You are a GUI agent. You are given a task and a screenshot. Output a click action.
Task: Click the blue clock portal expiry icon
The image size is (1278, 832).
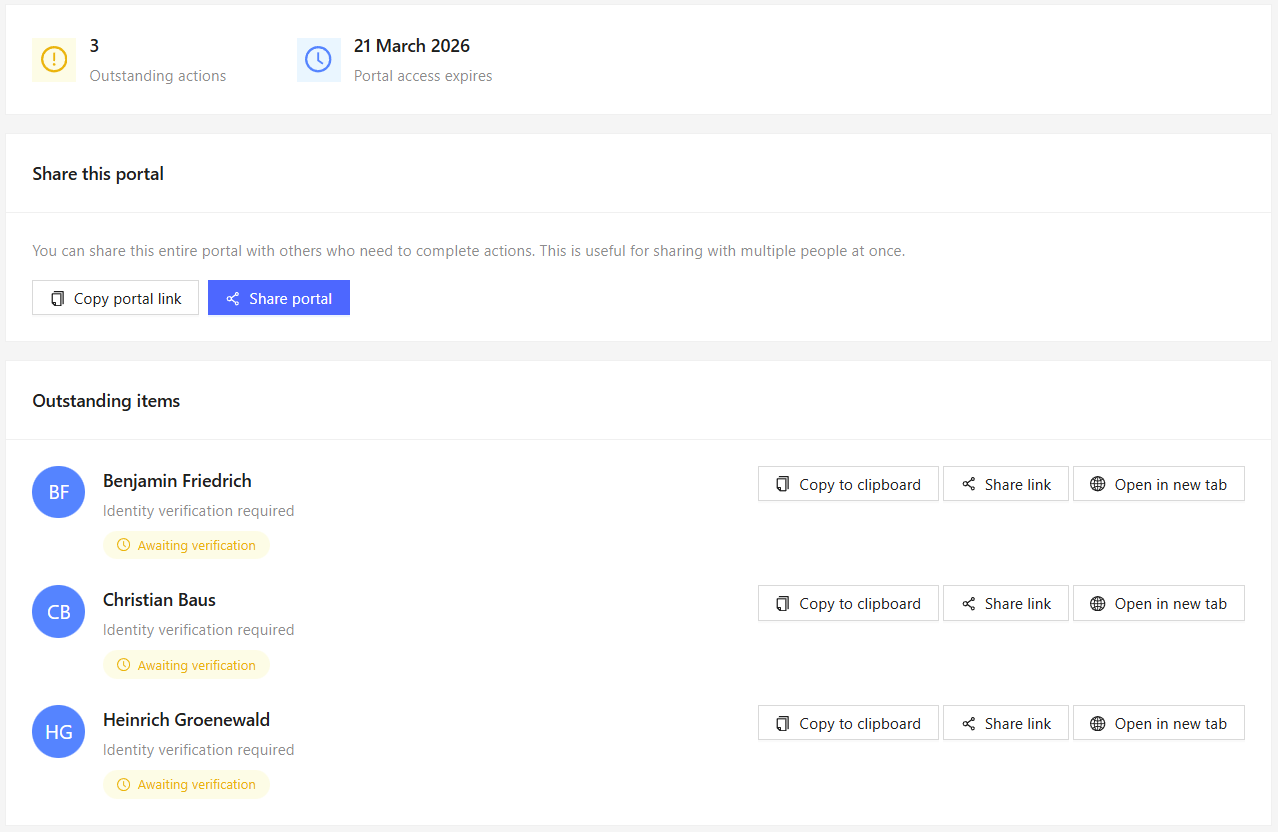[319, 60]
